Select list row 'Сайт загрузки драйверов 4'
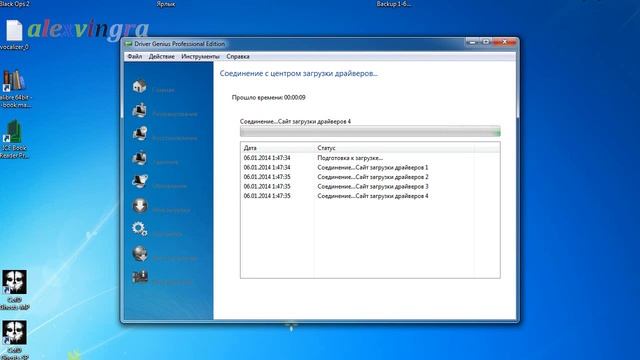This screenshot has height=360, width=640. pyautogui.click(x=370, y=196)
